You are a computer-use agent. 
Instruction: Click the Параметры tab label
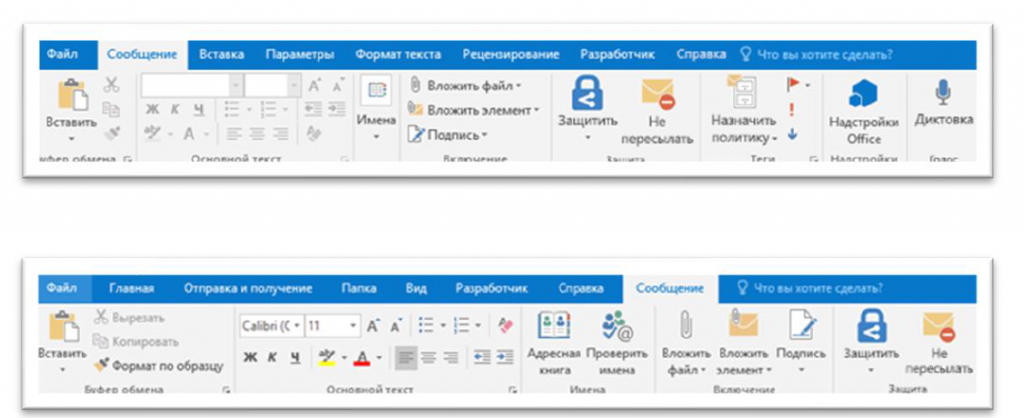[x=300, y=55]
